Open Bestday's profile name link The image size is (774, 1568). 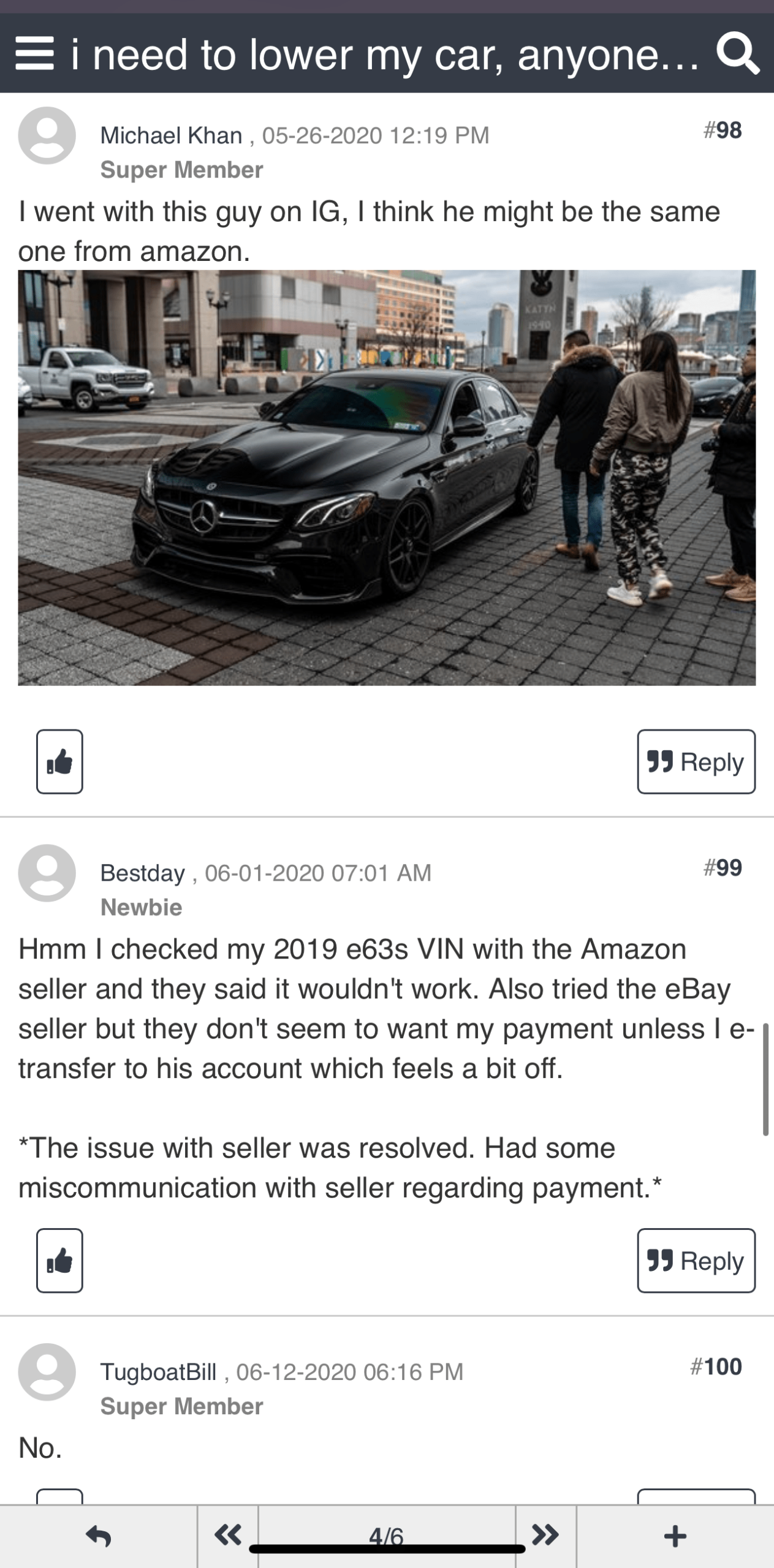(142, 873)
